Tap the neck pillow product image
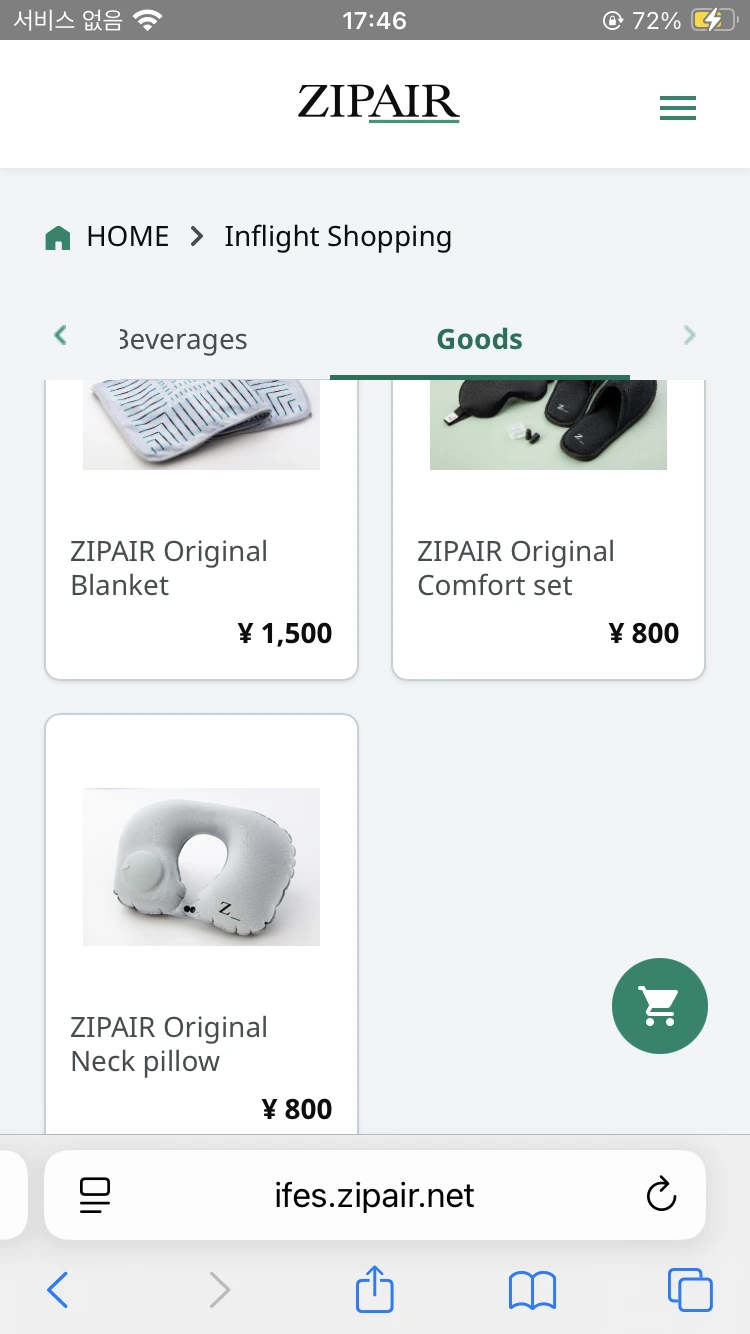Screen dimensions: 750x1334 coord(201,867)
